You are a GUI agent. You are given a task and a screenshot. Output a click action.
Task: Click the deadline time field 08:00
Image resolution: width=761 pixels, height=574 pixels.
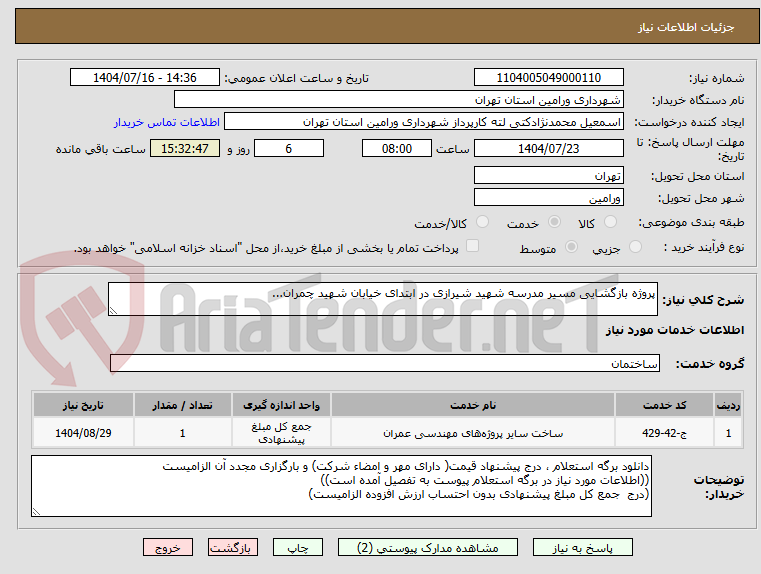coord(397,148)
